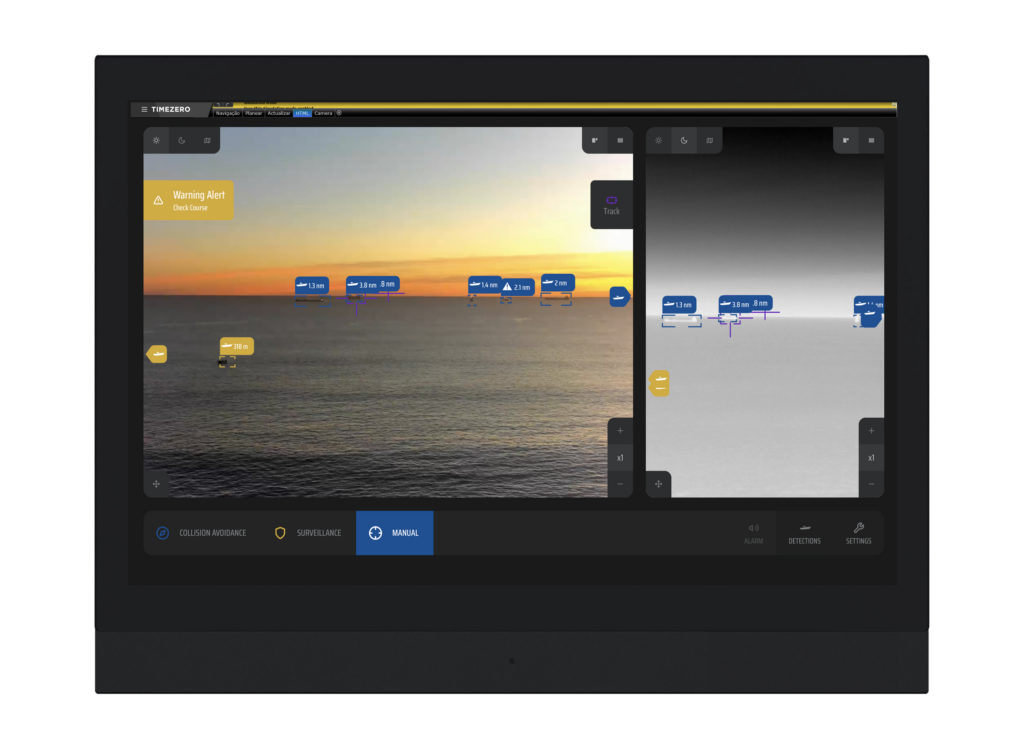Enable night mode on thermal camera view
Image resolution: width=1024 pixels, height=748 pixels.
684,140
